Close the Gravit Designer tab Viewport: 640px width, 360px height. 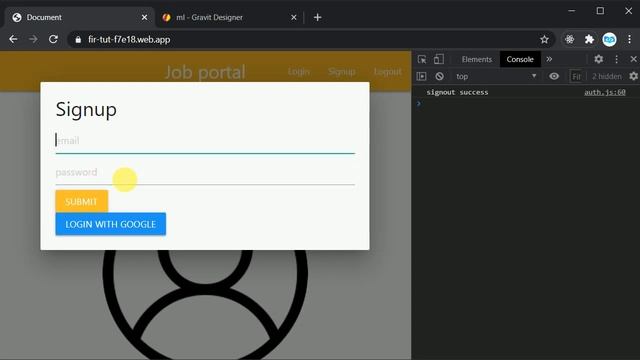point(293,17)
